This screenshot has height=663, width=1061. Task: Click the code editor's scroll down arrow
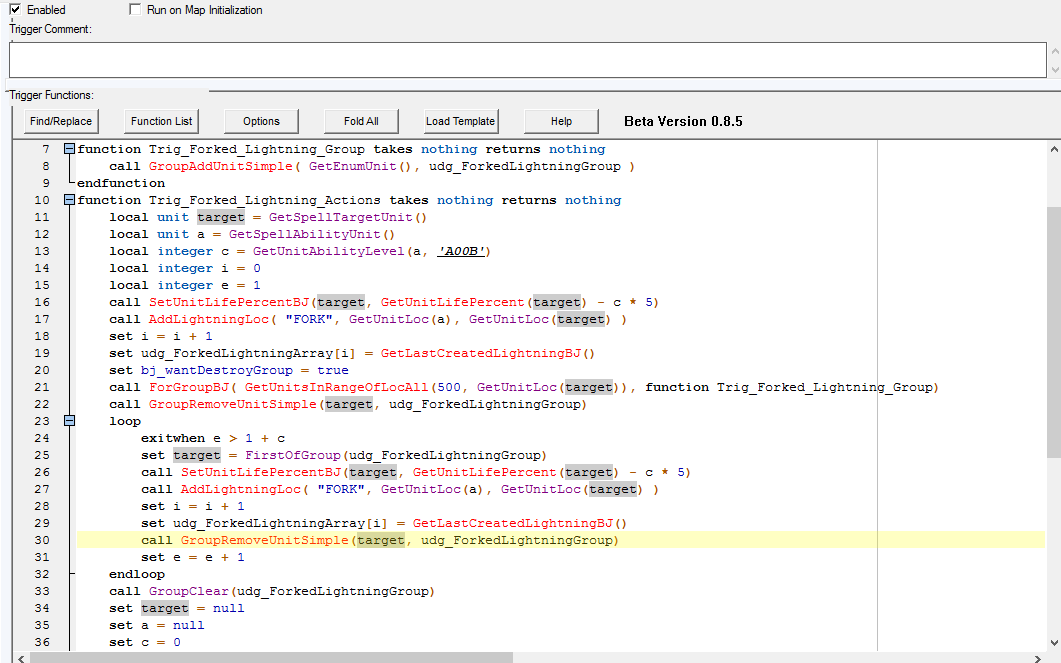[x=1053, y=642]
